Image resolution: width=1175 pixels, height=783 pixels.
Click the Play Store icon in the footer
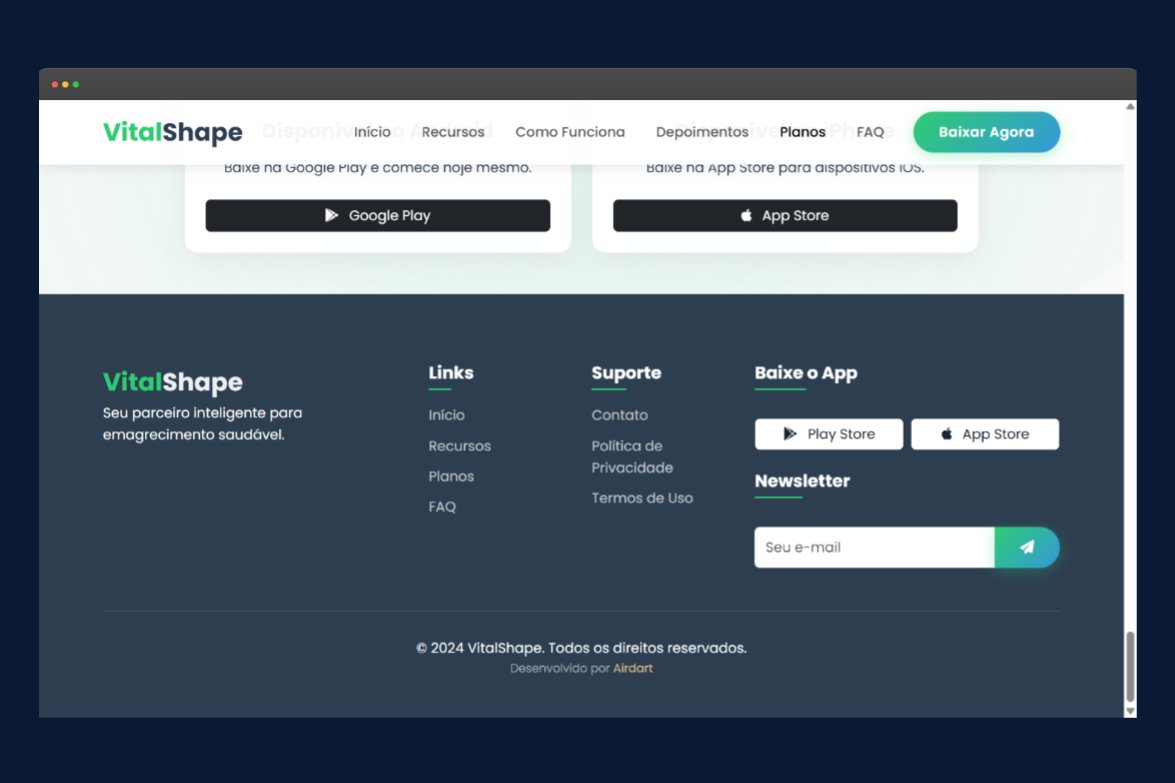pyautogui.click(x=790, y=433)
